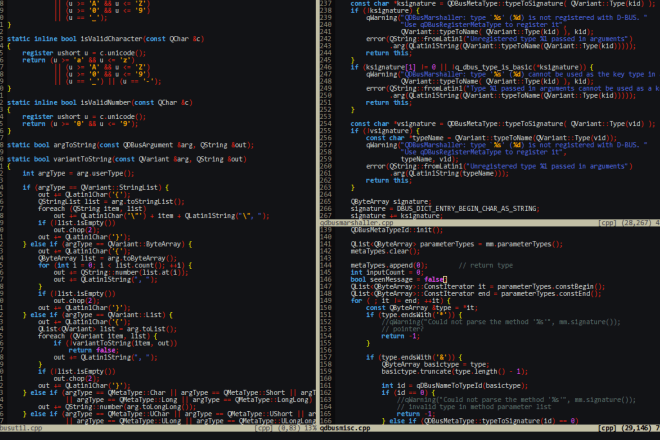Click the 'foreach (QVariant item, list) {' line

pyautogui.click(x=98, y=336)
